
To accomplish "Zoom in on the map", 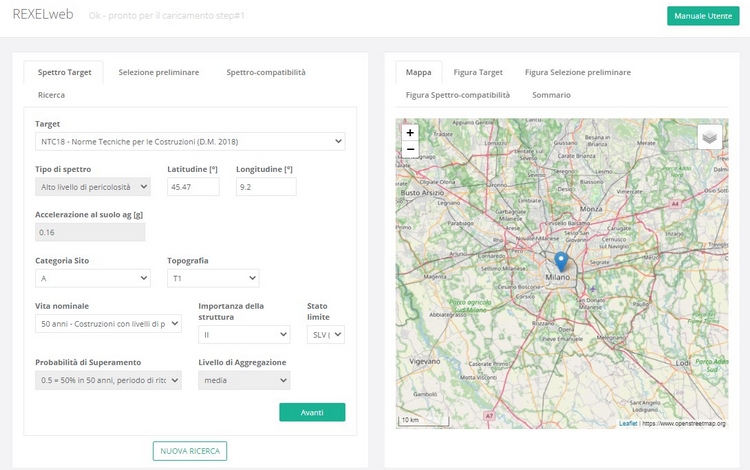I will (x=410, y=133).
